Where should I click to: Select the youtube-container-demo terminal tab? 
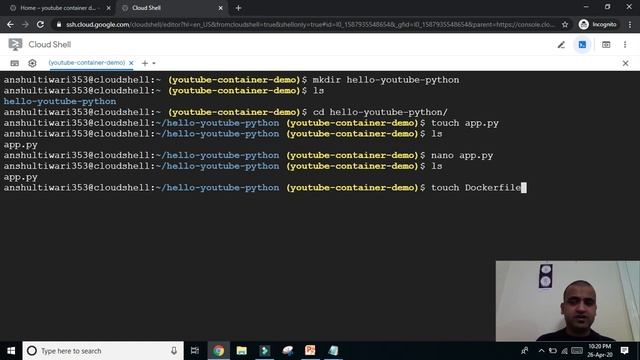click(87, 63)
